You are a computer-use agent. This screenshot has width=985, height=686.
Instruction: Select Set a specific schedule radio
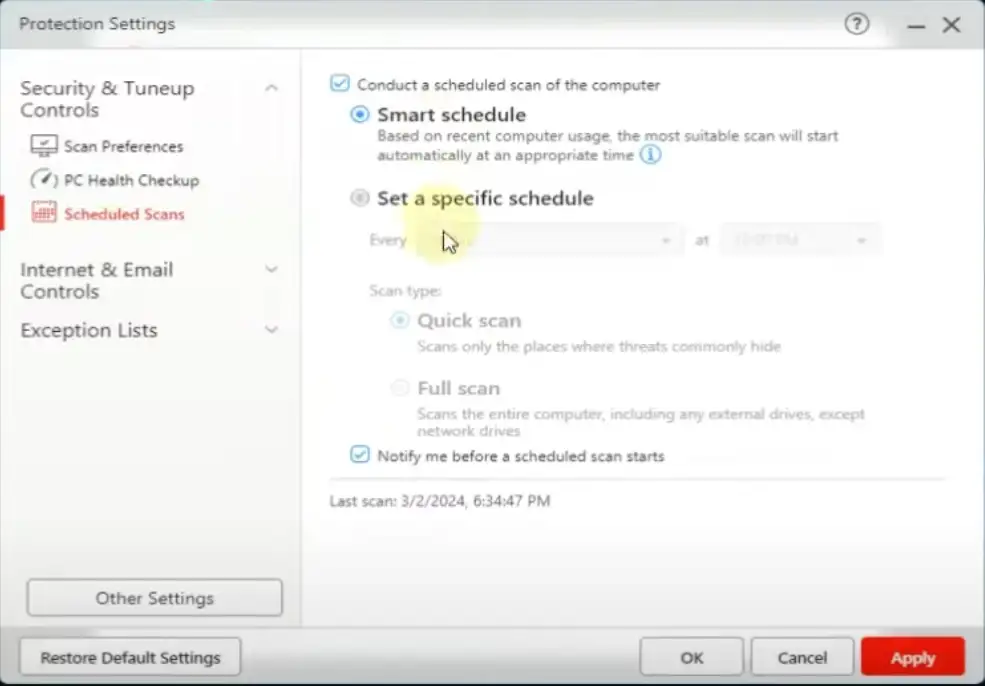360,198
